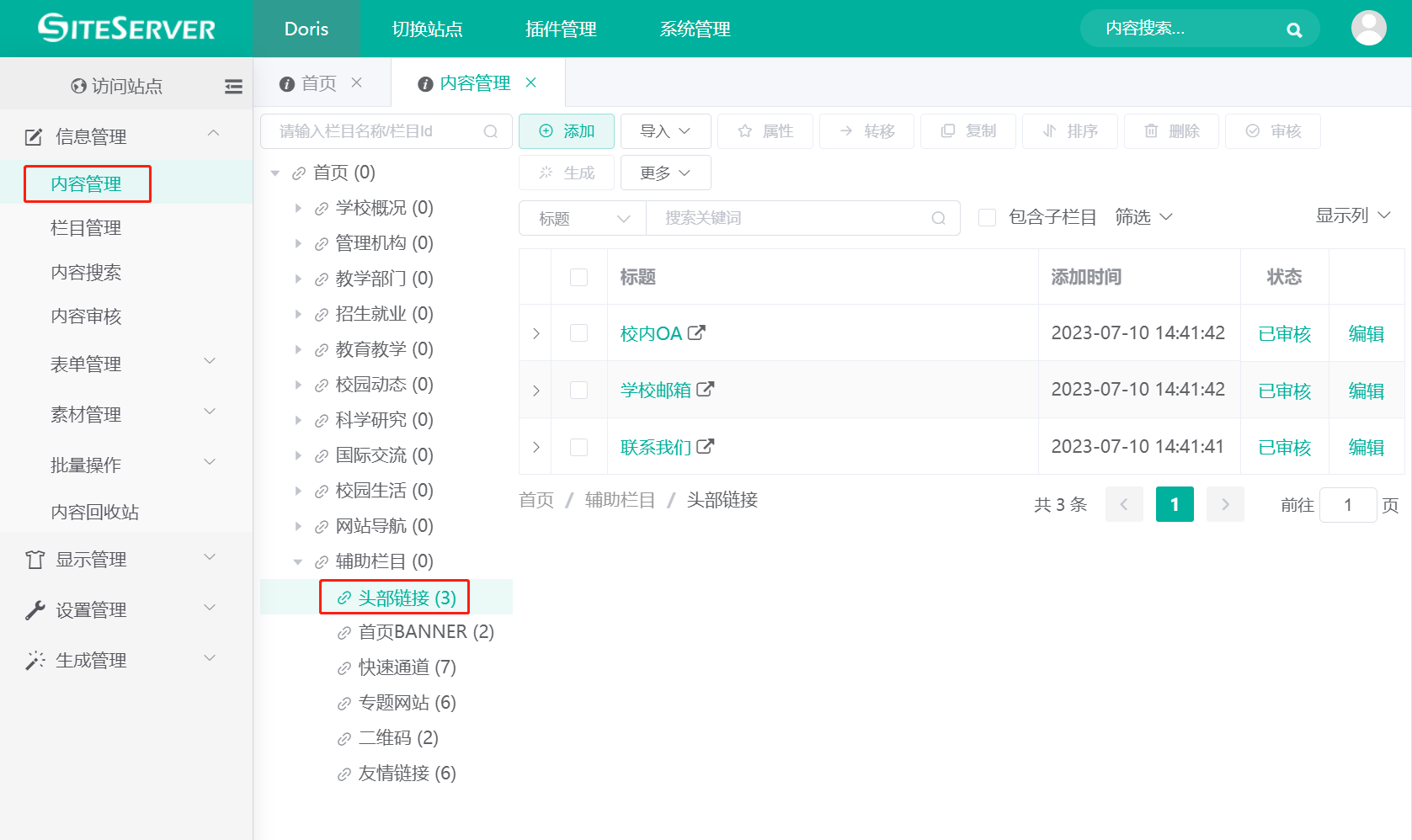Select the checkbox for 学校邮箱 row
This screenshot has height=840, width=1412.
[x=579, y=390]
